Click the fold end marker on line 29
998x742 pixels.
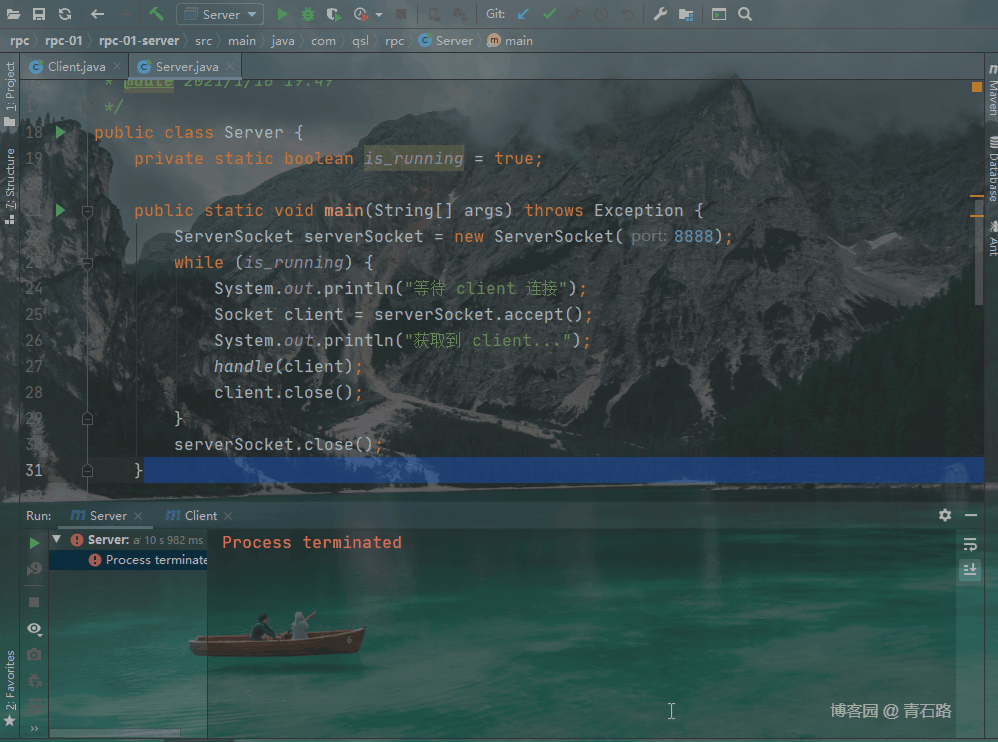[x=88, y=419]
